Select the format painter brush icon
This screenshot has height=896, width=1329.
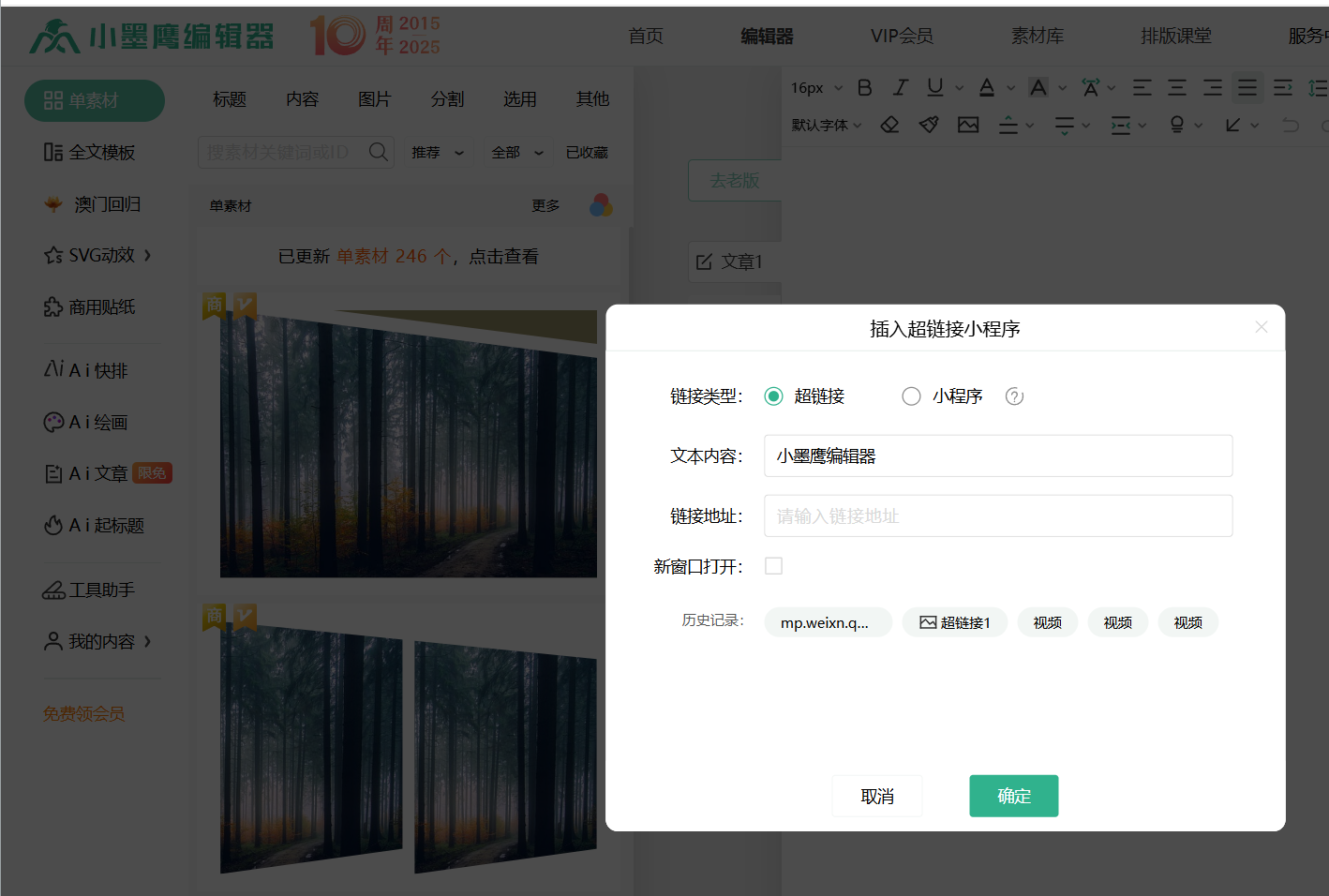[929, 125]
